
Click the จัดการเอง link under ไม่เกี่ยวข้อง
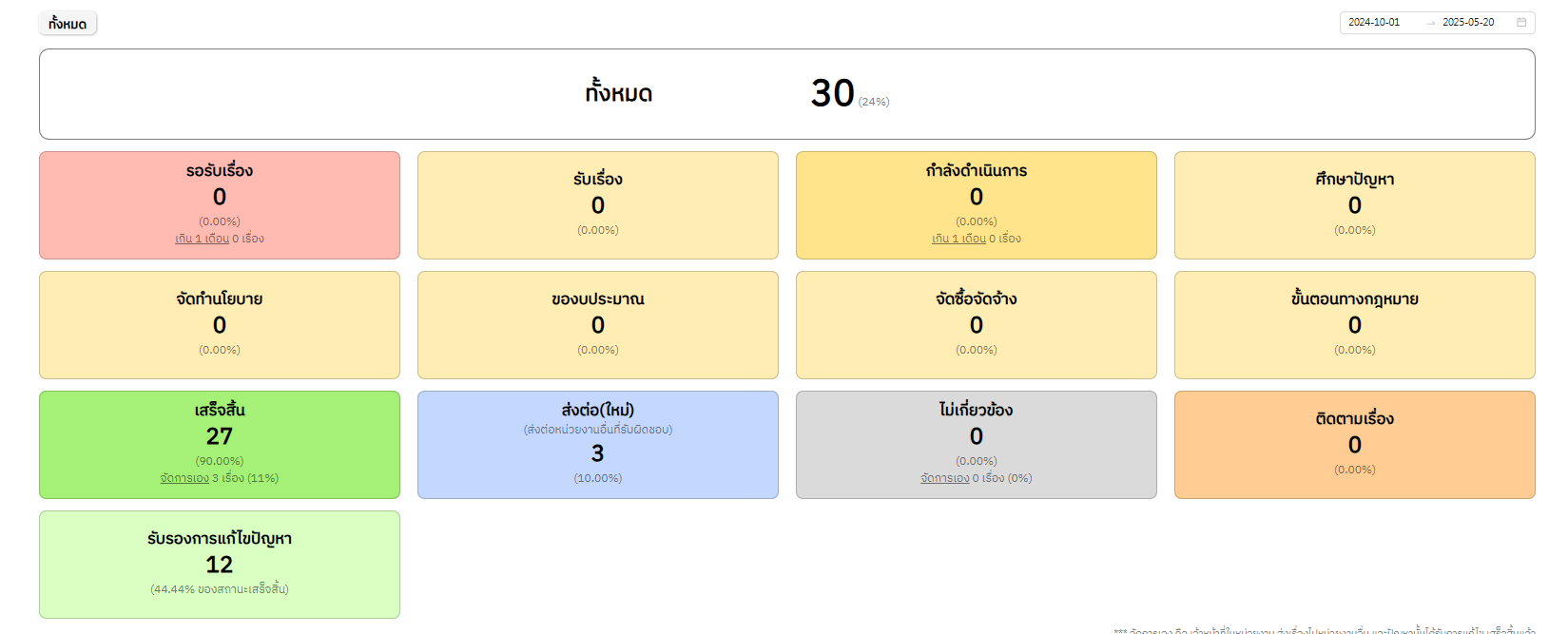(944, 478)
